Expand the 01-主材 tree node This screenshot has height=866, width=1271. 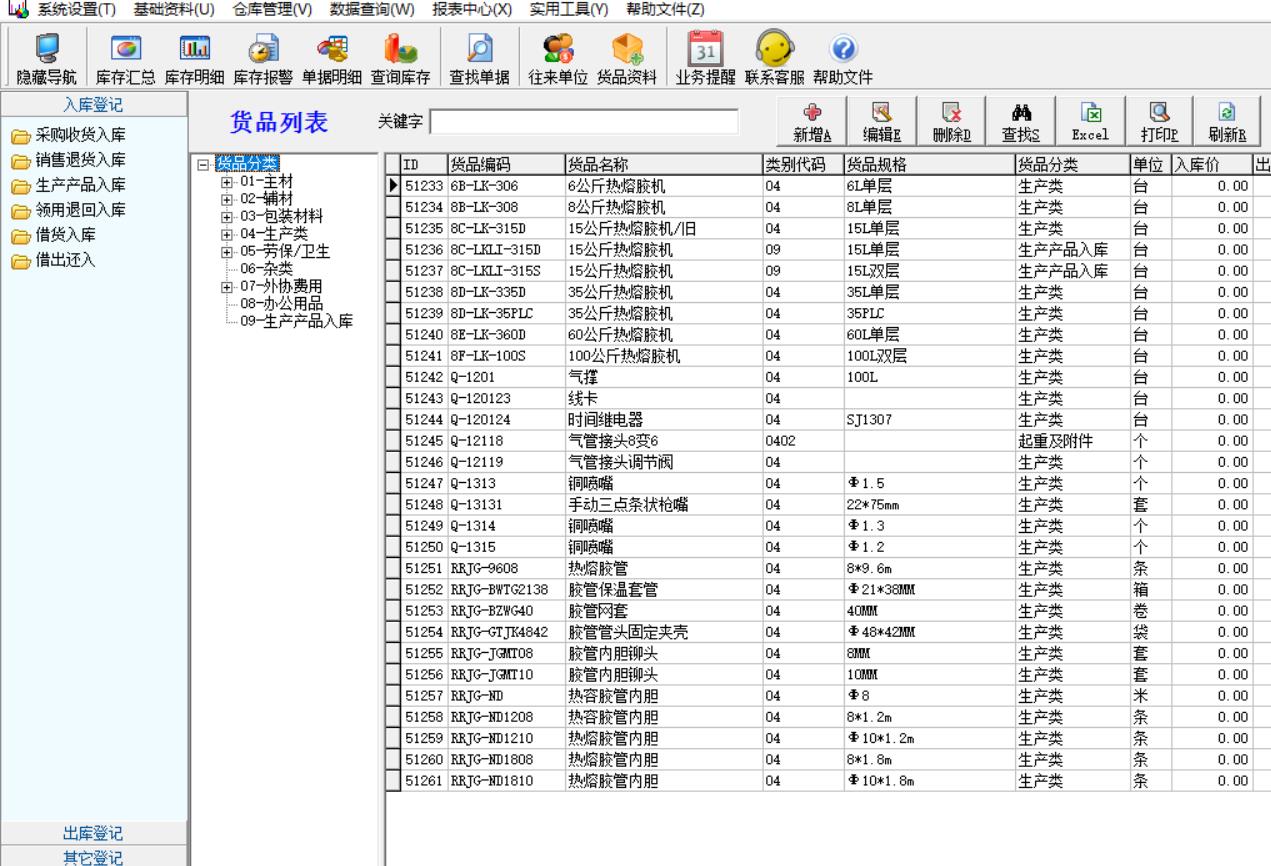tap(226, 181)
